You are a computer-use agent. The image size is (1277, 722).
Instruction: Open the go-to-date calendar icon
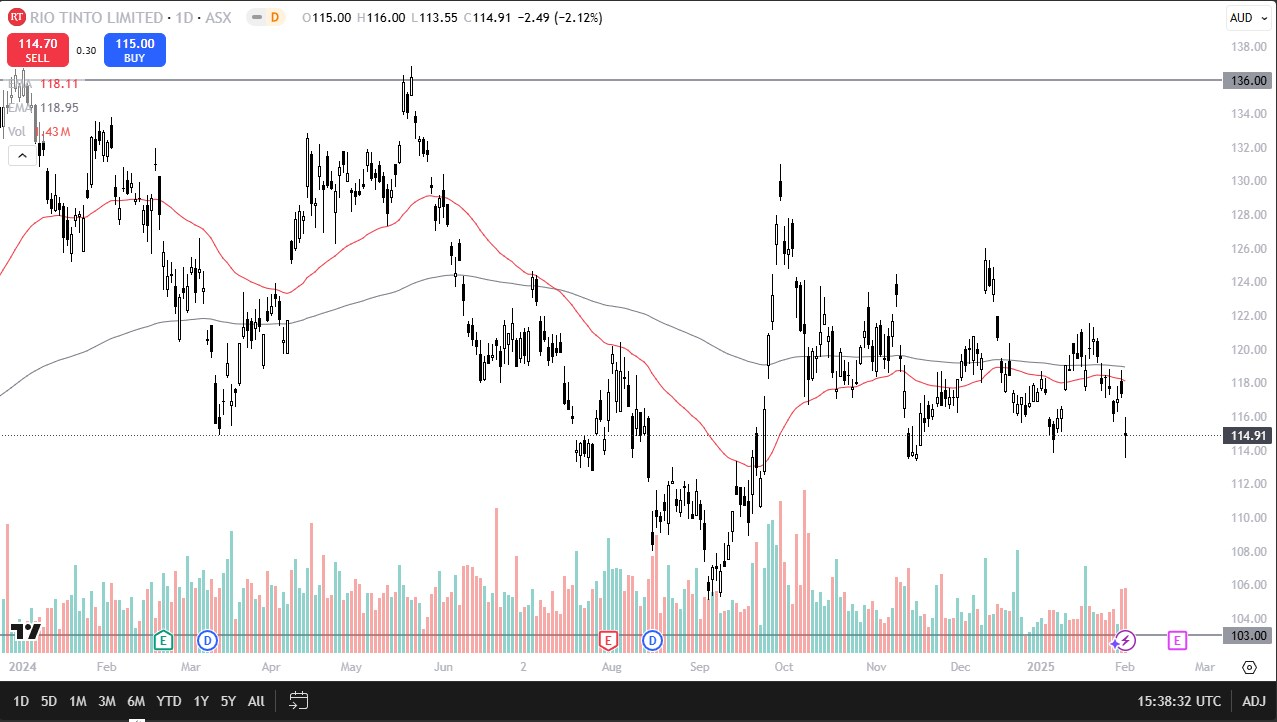coord(299,700)
